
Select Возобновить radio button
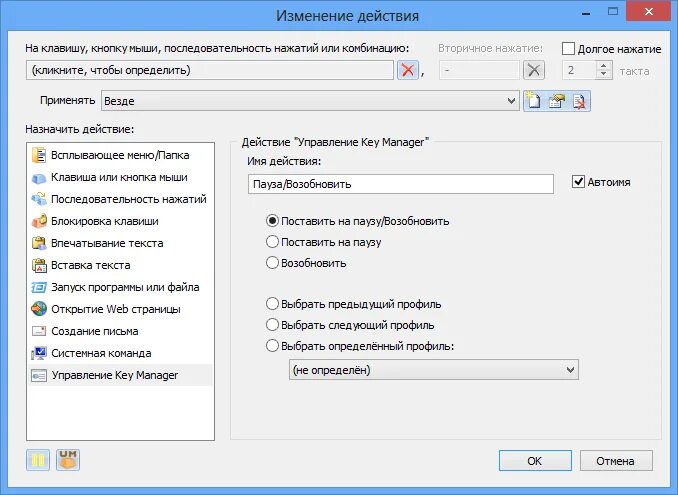[x=272, y=262]
